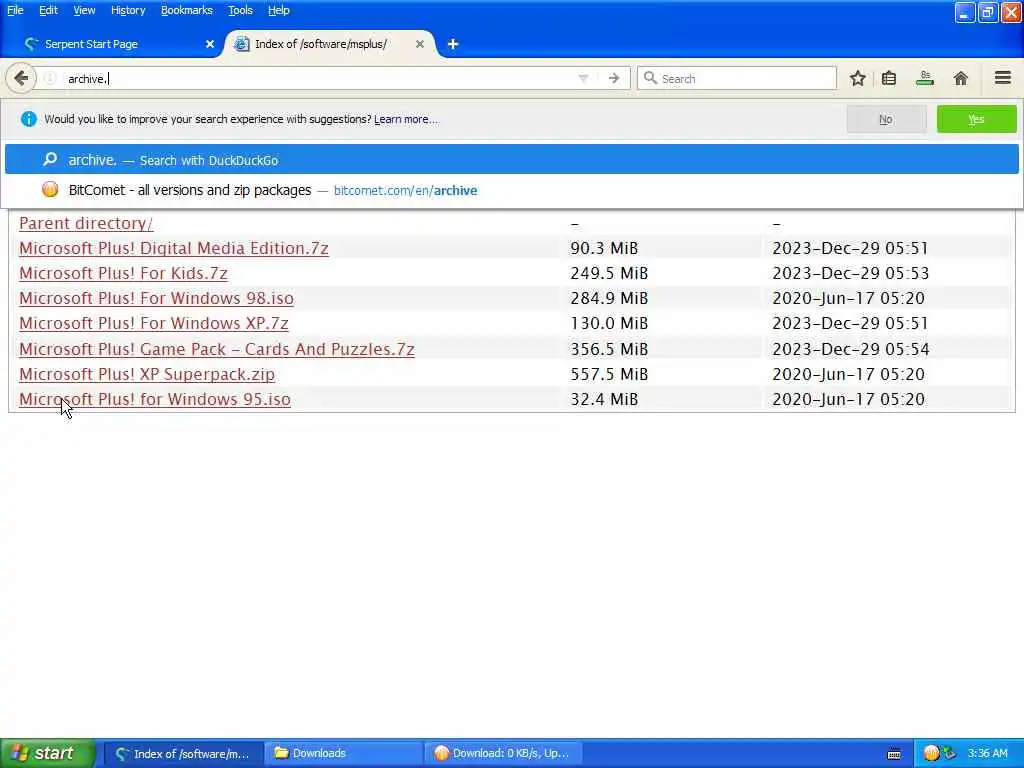Image resolution: width=1024 pixels, height=768 pixels.
Task: Click the BitComet suggestion favicon
Action: [x=50, y=189]
